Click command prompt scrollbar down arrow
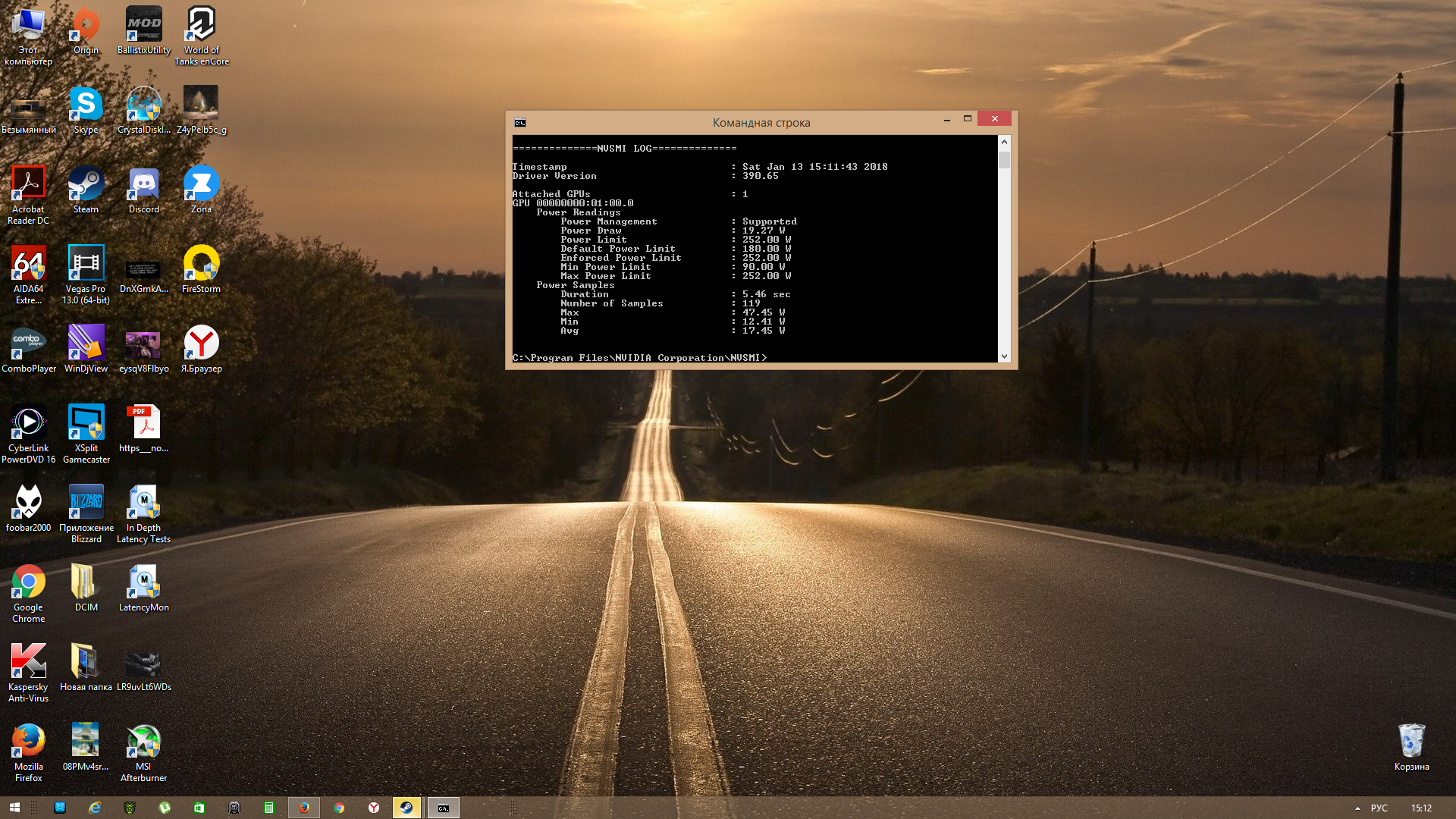The height and width of the screenshot is (819, 1456). pyautogui.click(x=1004, y=356)
